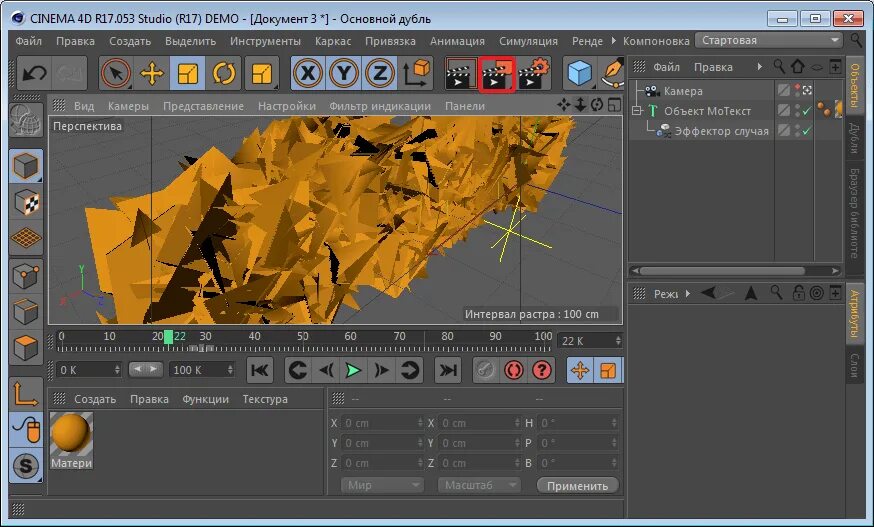Open the Функции menu in material manager
The height and width of the screenshot is (527, 874).
pos(205,399)
